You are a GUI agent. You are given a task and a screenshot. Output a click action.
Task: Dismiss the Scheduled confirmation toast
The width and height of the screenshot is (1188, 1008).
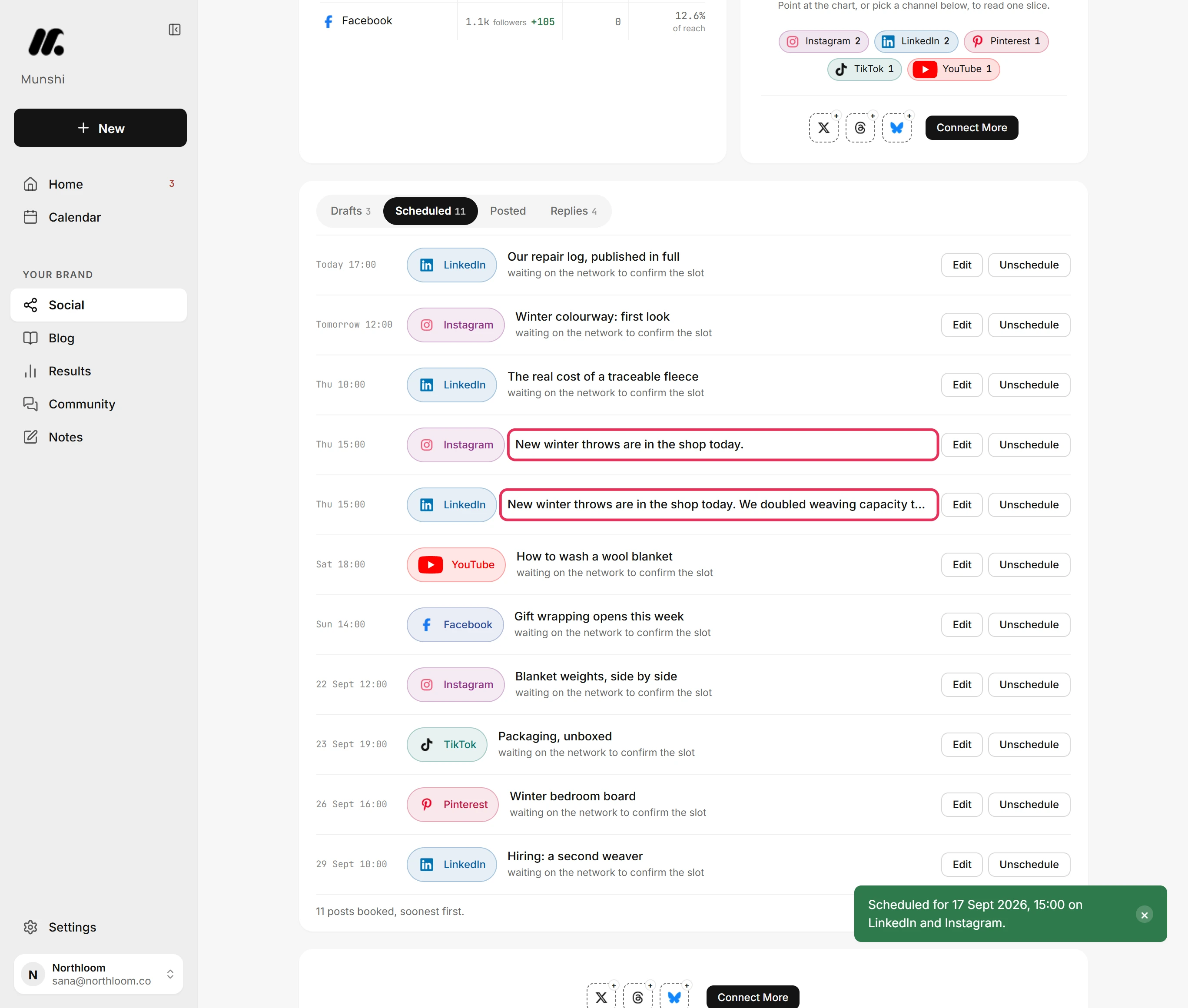pos(1144,915)
